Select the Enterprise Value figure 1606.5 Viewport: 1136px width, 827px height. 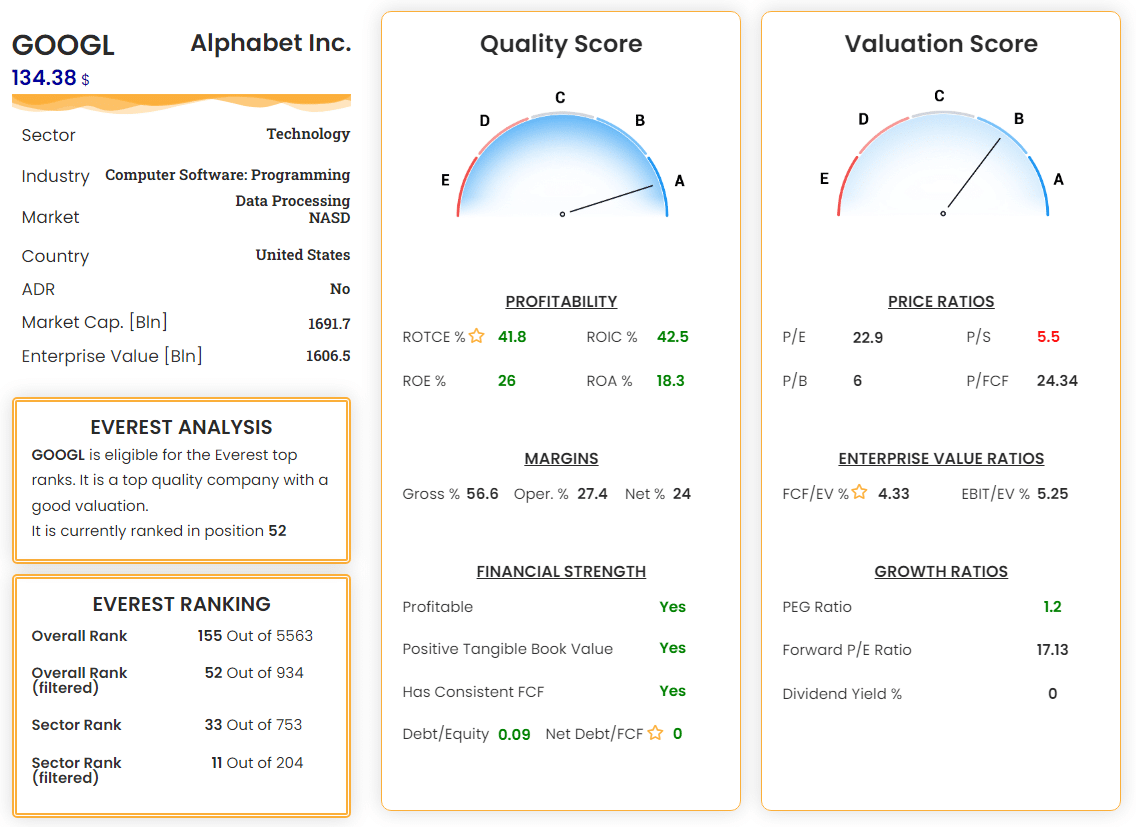coord(328,356)
